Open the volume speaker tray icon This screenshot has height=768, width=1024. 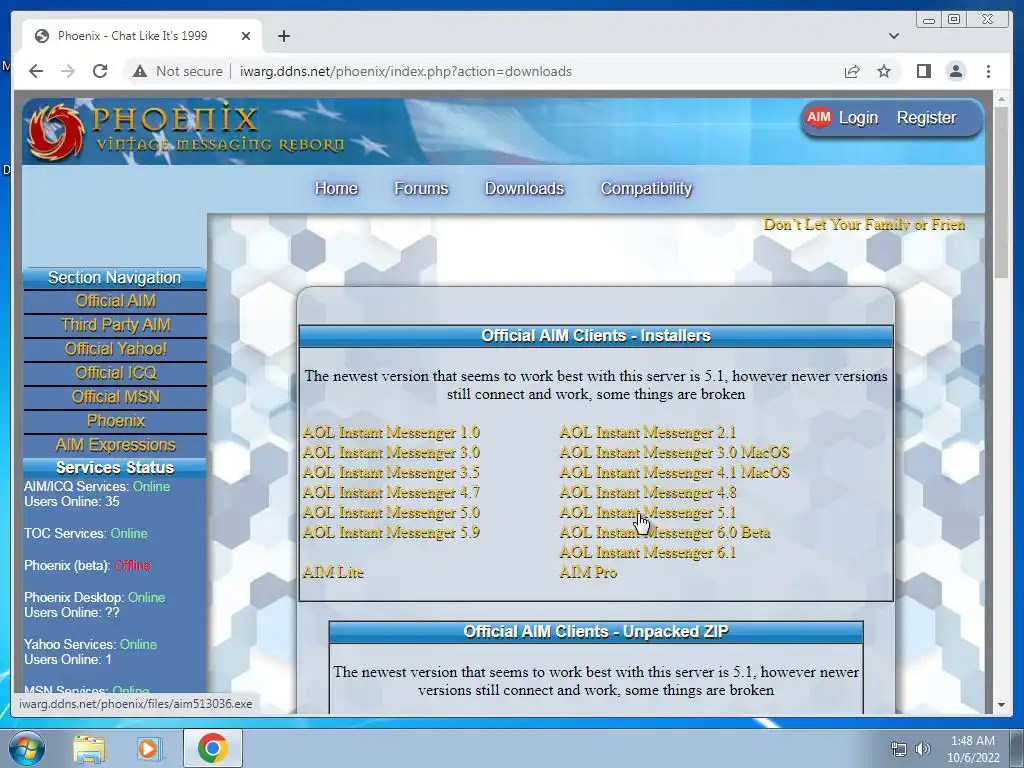click(x=923, y=749)
